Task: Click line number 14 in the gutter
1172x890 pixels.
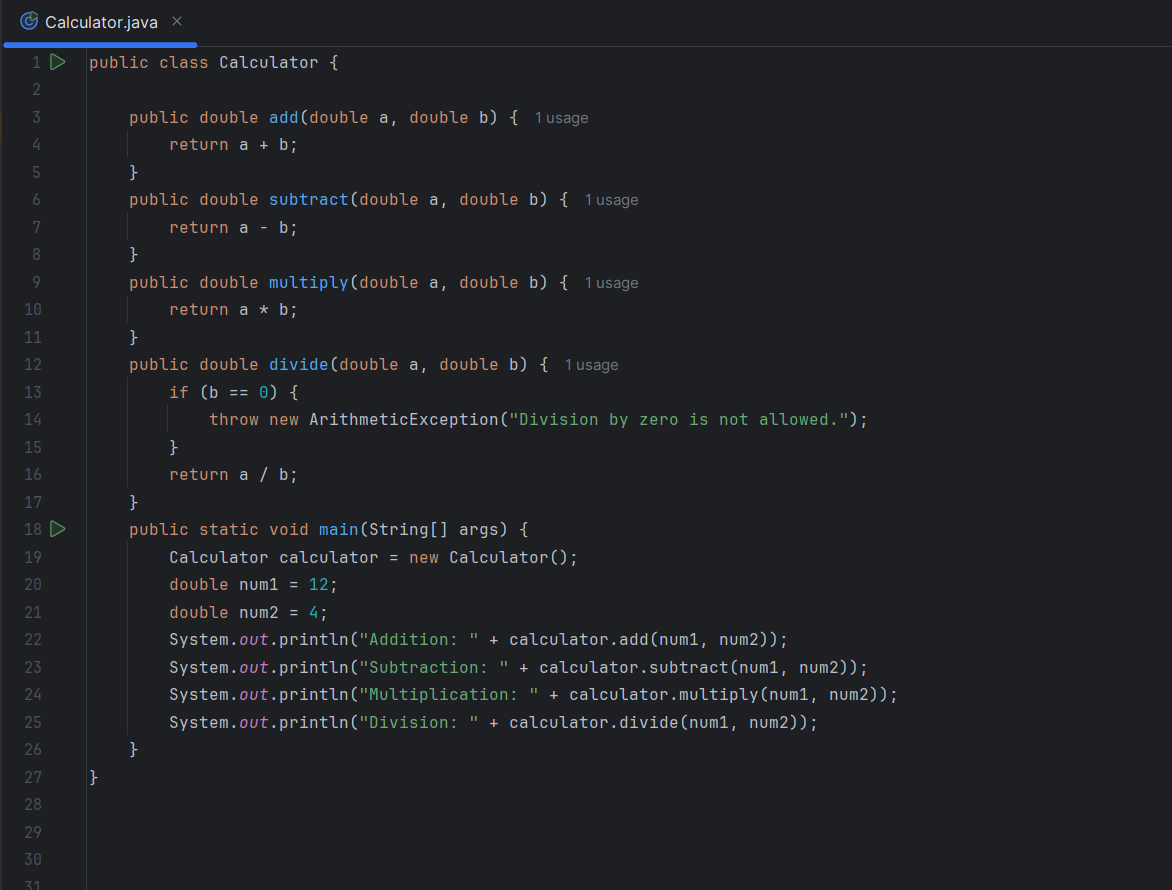Action: tap(33, 420)
